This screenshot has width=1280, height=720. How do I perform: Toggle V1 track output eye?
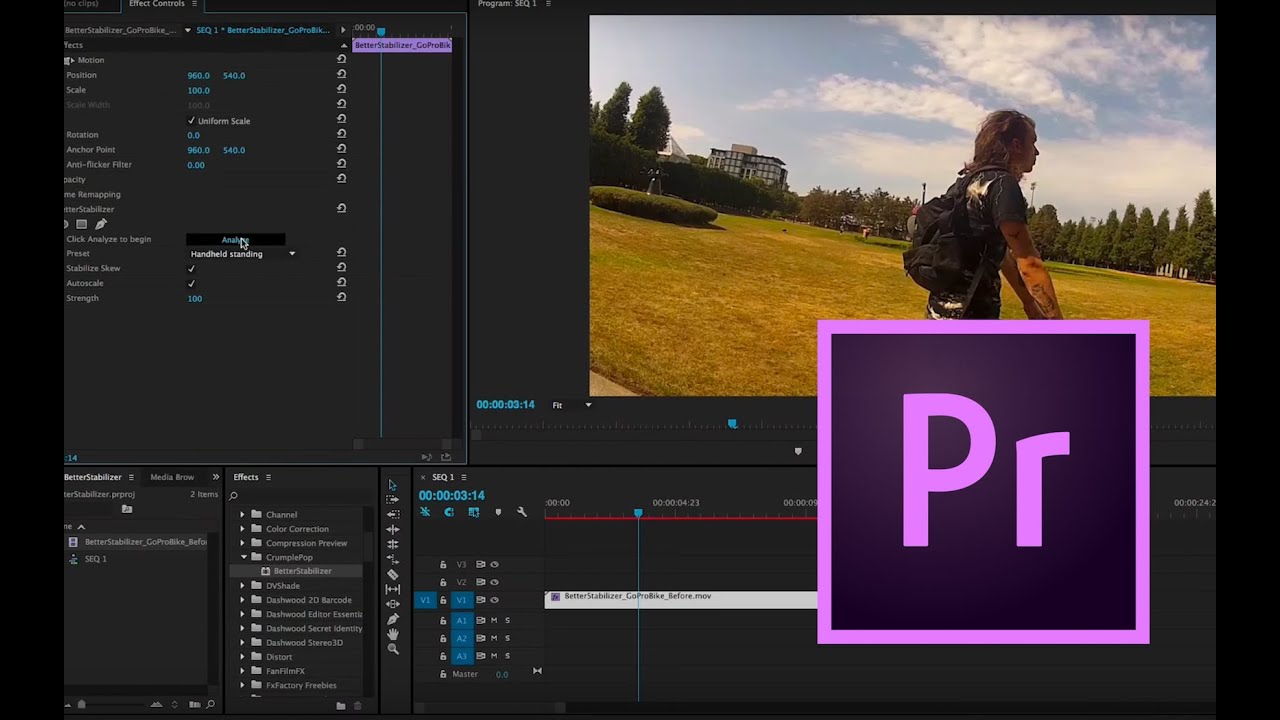(494, 600)
